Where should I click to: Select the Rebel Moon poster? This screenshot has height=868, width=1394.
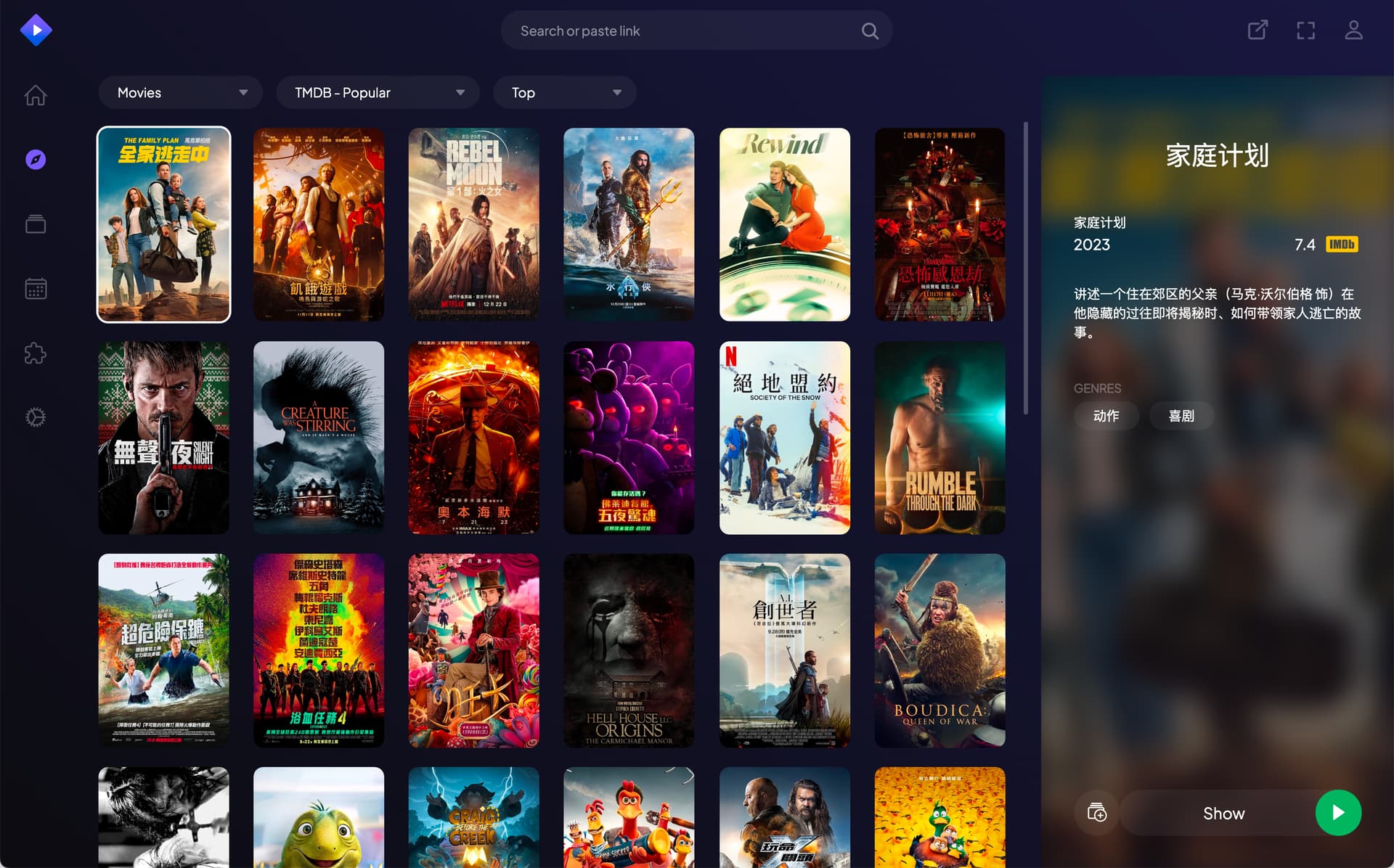point(474,224)
